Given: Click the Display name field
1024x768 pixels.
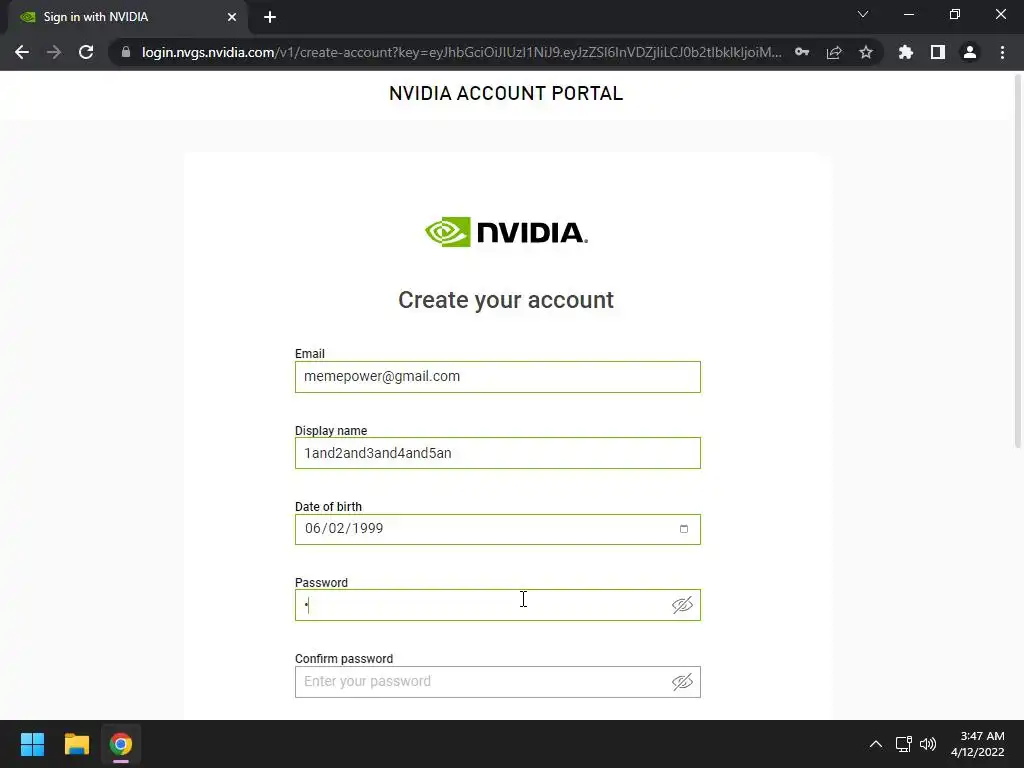Looking at the screenshot, I should [498, 453].
